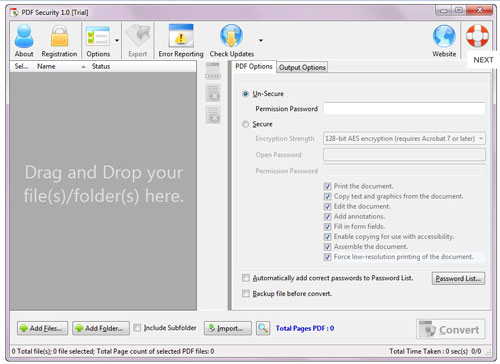Toggle Assemble the document checkbox
The height and width of the screenshot is (364, 500).
click(x=327, y=247)
